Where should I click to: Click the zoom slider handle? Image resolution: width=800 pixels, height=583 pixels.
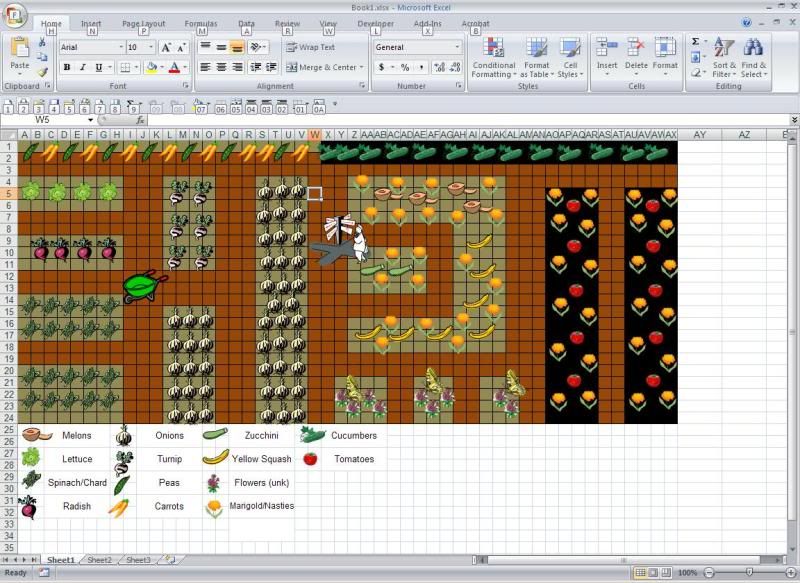[749, 573]
